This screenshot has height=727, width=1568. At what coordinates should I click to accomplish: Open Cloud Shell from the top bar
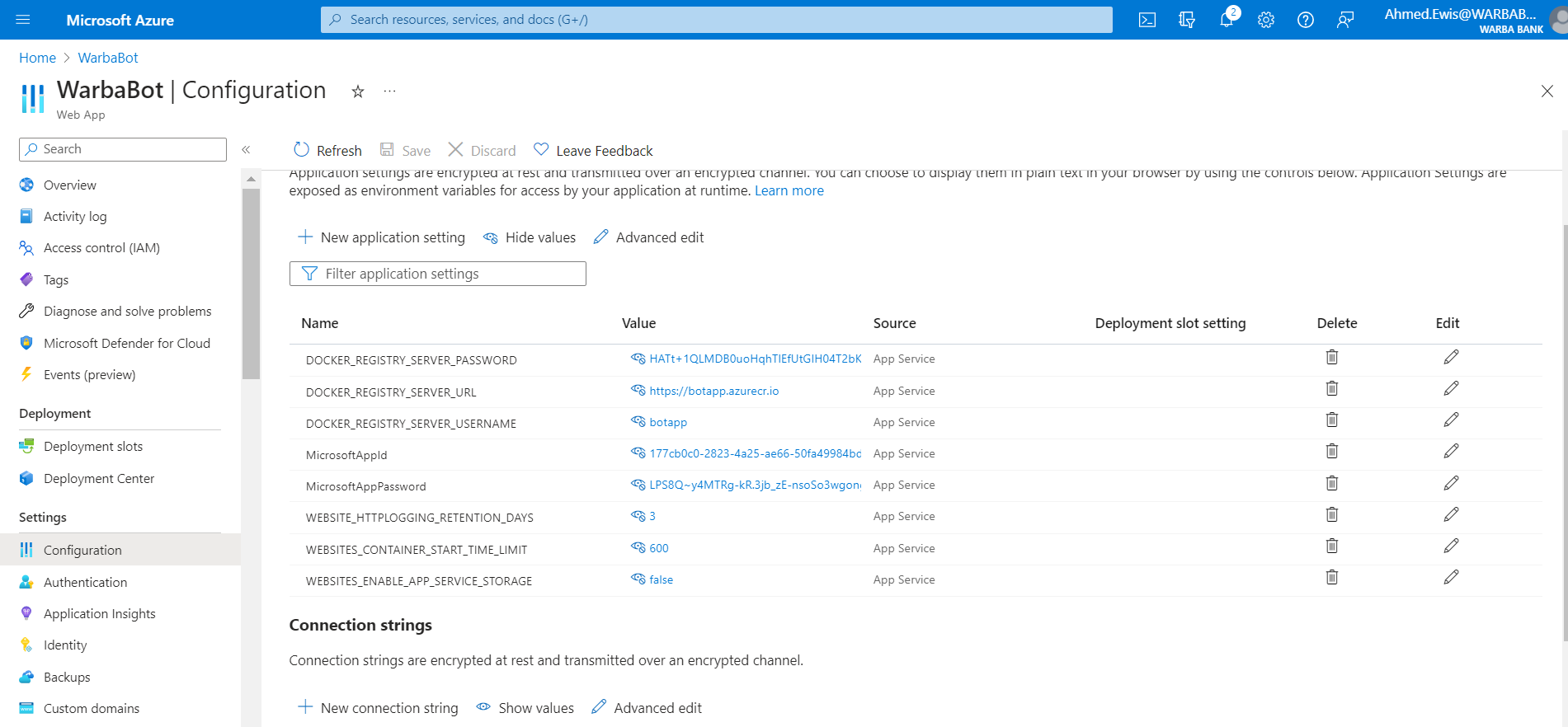click(x=1147, y=20)
